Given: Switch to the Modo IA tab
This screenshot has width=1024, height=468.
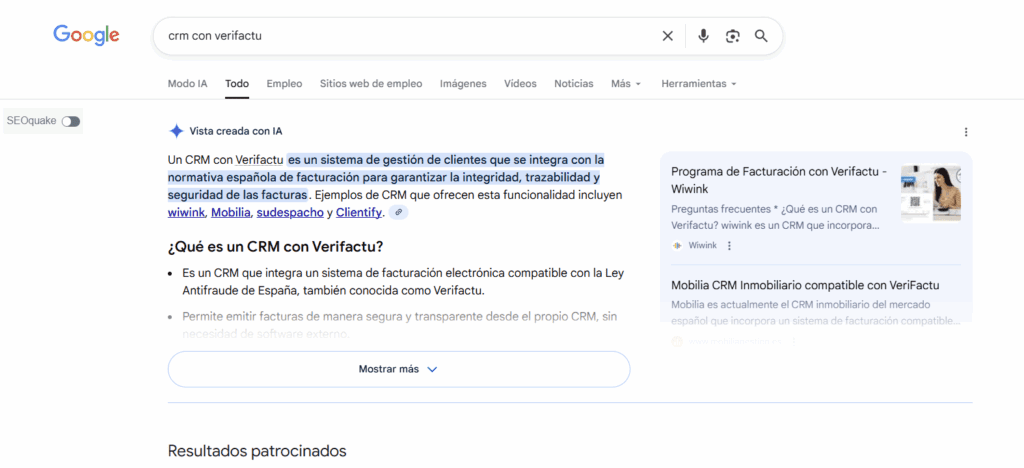Looking at the screenshot, I should click(187, 84).
